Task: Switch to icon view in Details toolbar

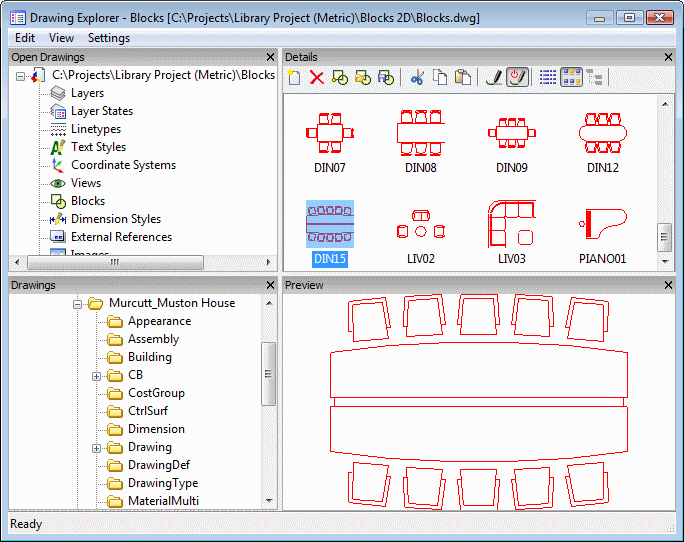Action: click(571, 77)
